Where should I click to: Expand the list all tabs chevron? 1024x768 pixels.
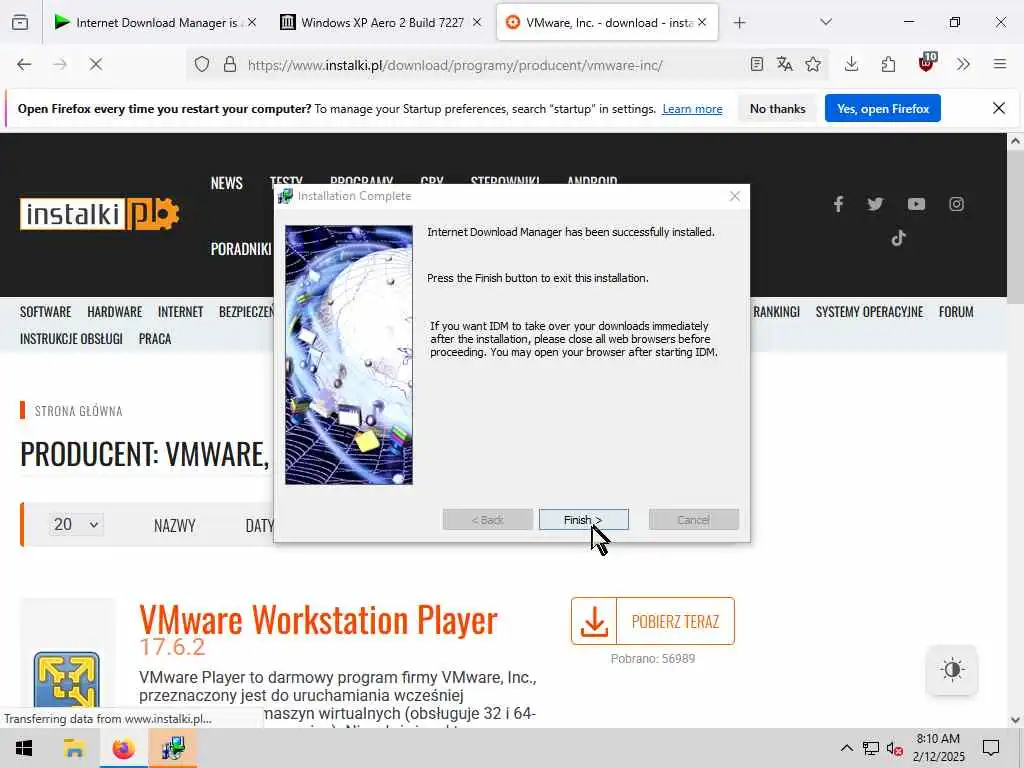click(826, 22)
